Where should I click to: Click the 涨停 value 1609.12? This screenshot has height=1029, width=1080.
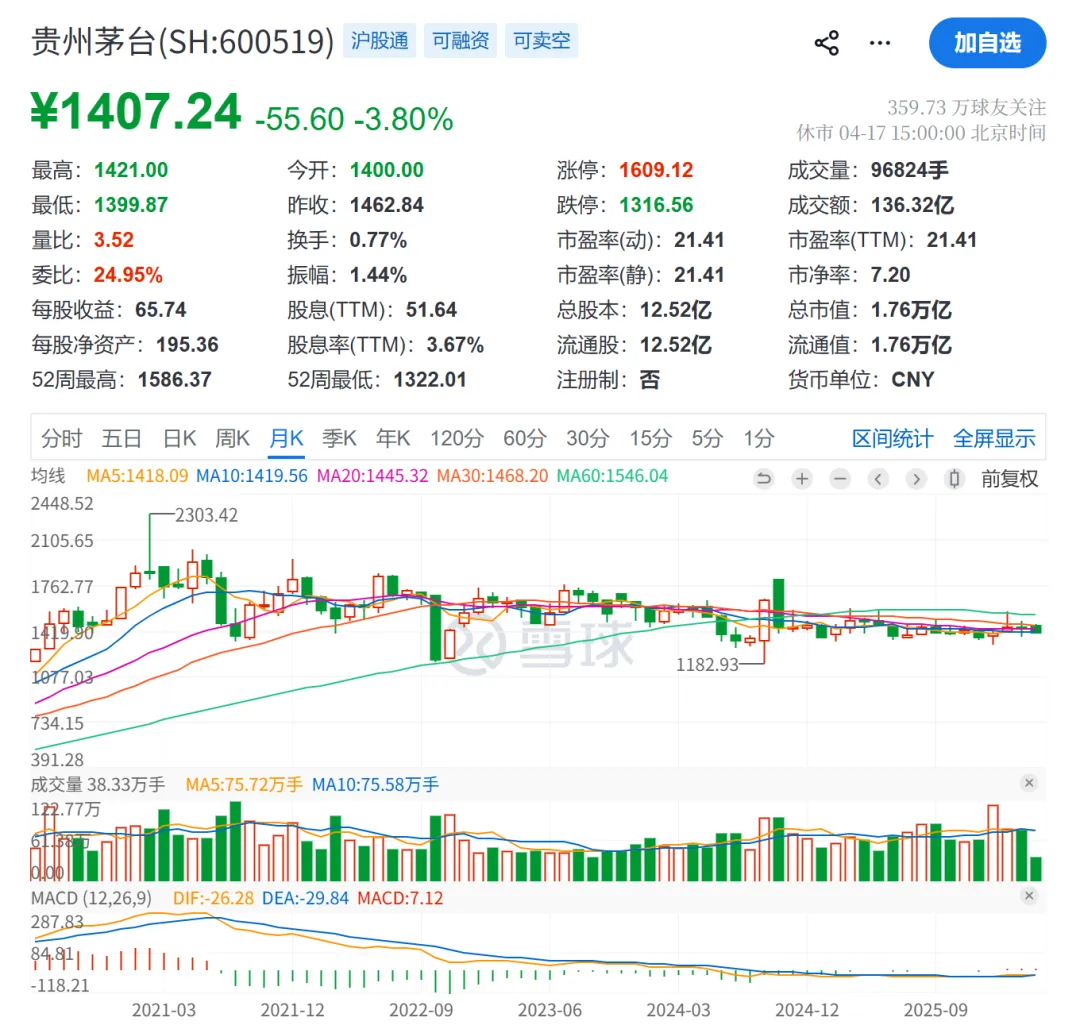pos(656,170)
